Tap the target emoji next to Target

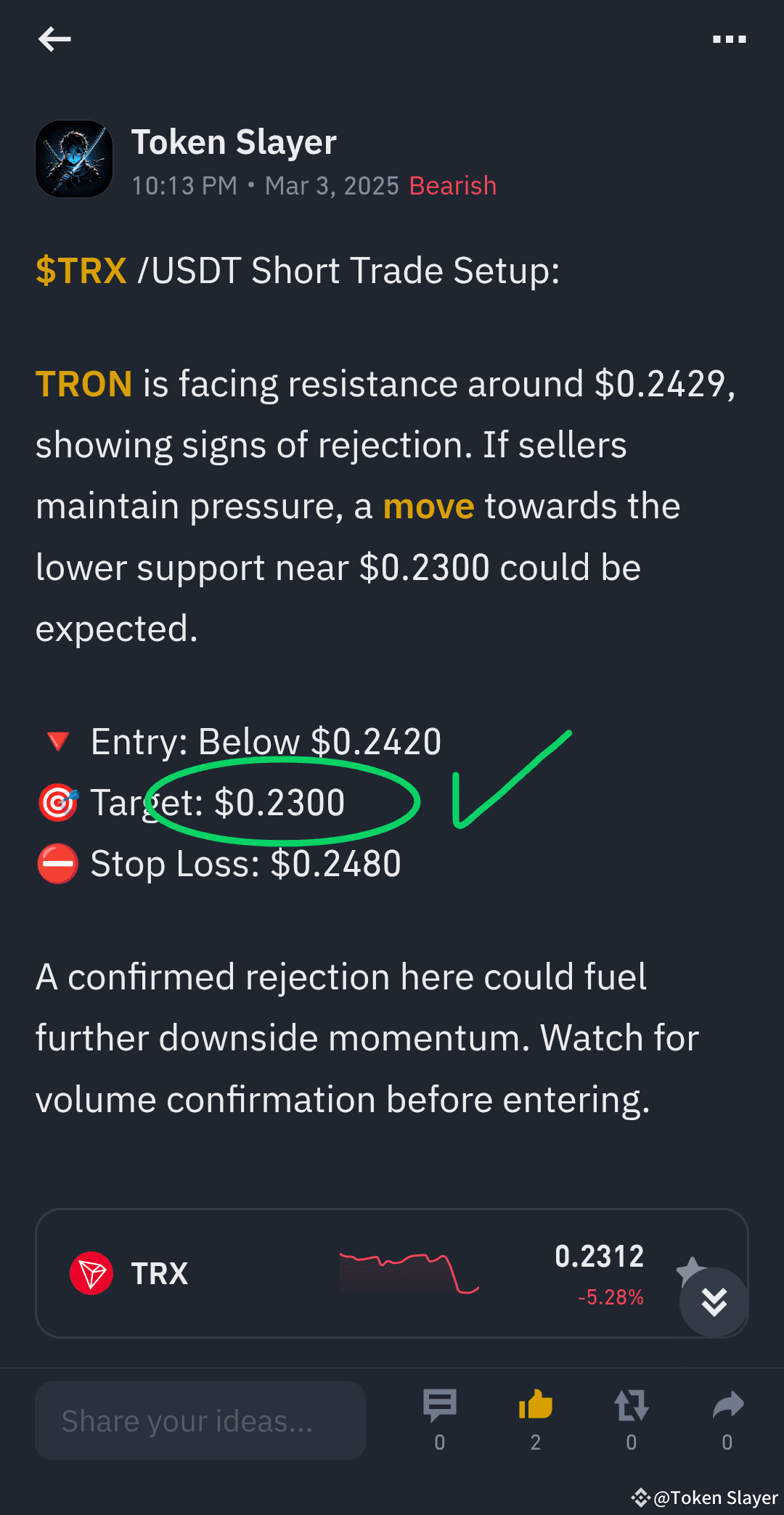click(58, 802)
